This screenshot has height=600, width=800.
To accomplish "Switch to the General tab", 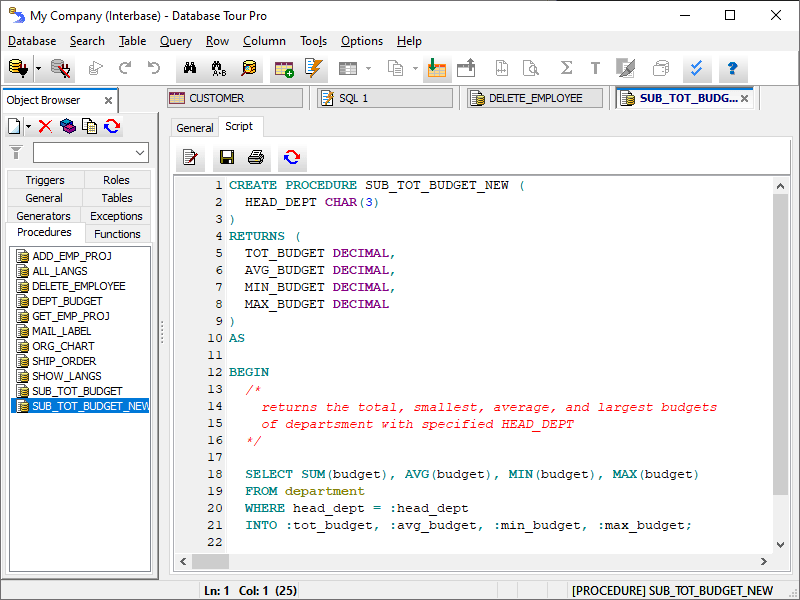I will coord(194,128).
